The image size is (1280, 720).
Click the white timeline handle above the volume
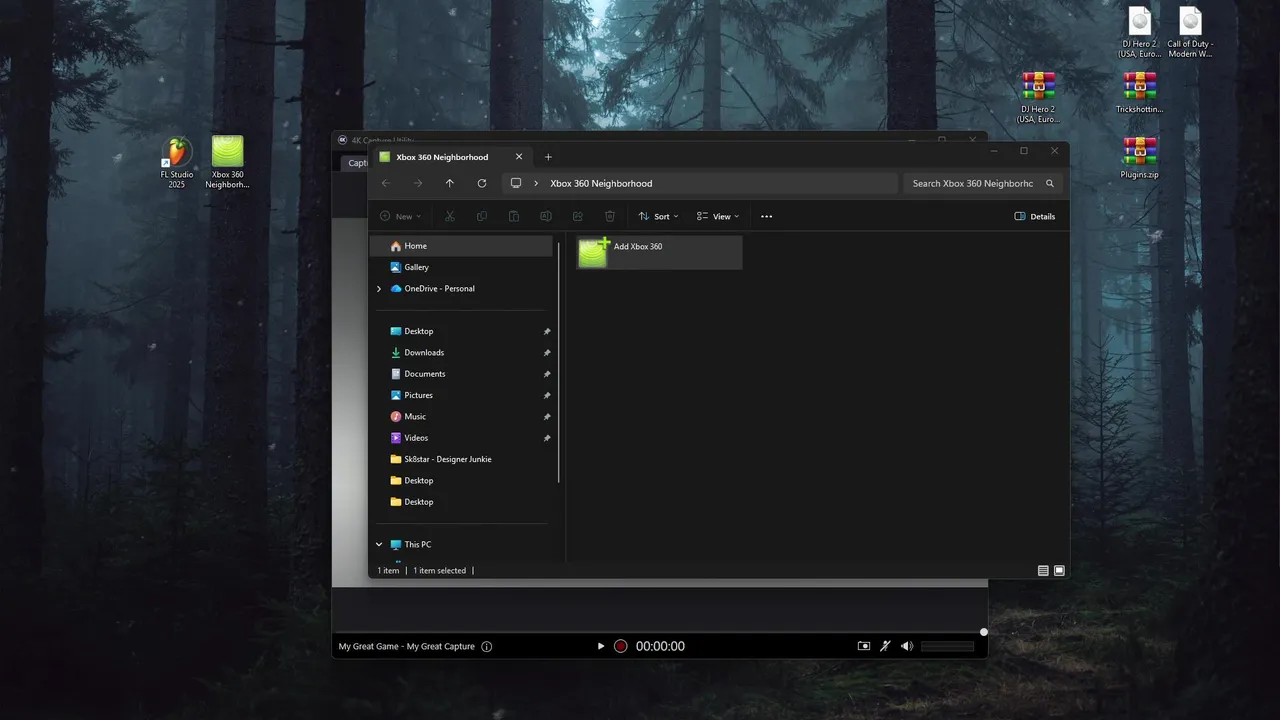984,632
